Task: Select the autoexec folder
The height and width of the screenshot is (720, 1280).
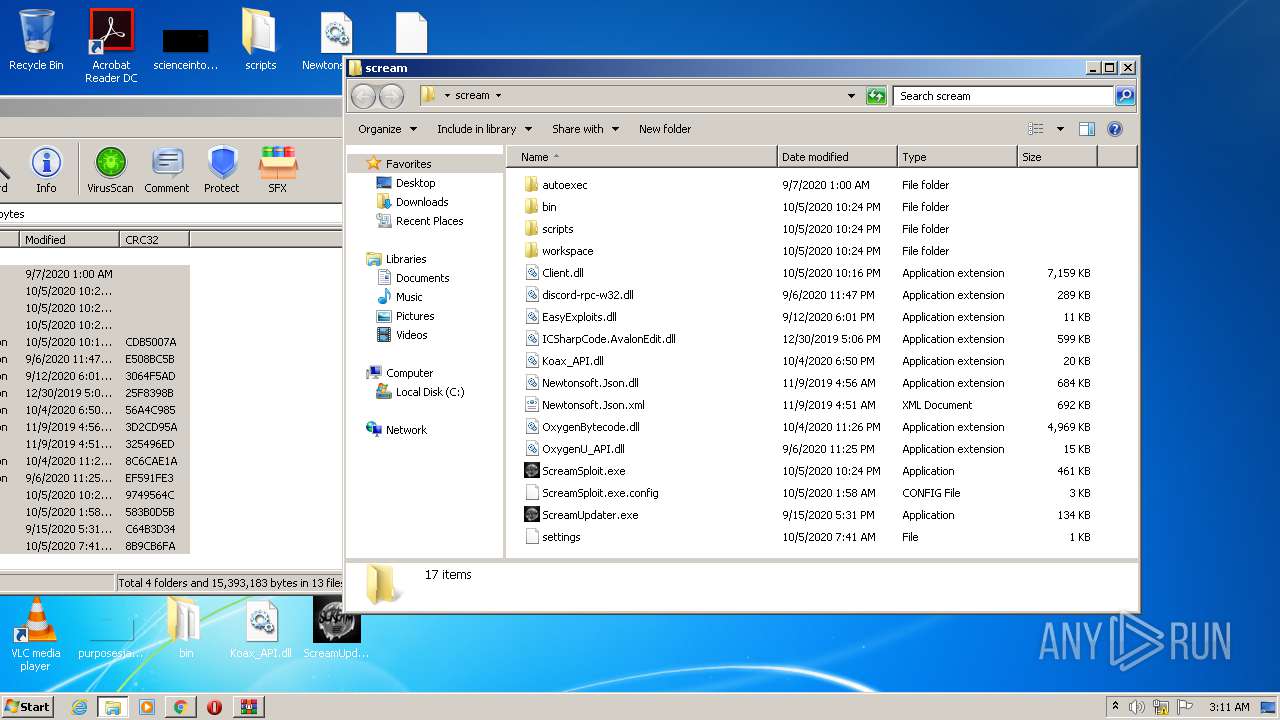Action: [x=564, y=185]
